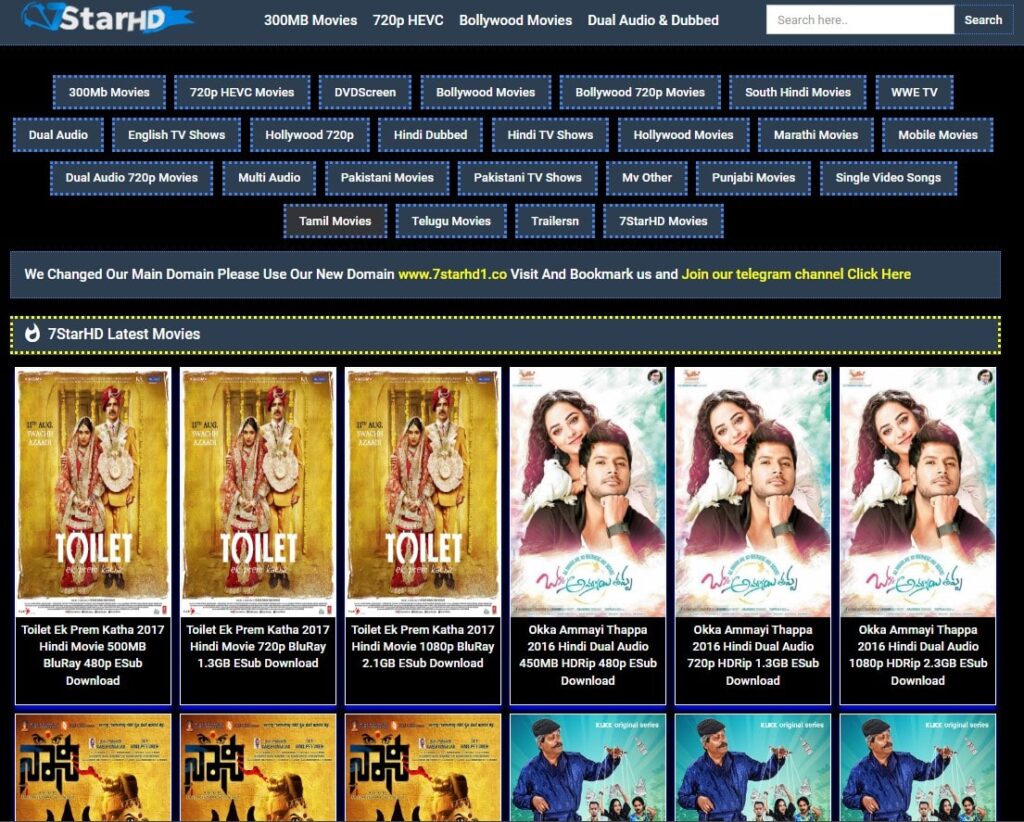The height and width of the screenshot is (822, 1024).
Task: Browse Pakistani TV Shows category
Action: coord(527,178)
